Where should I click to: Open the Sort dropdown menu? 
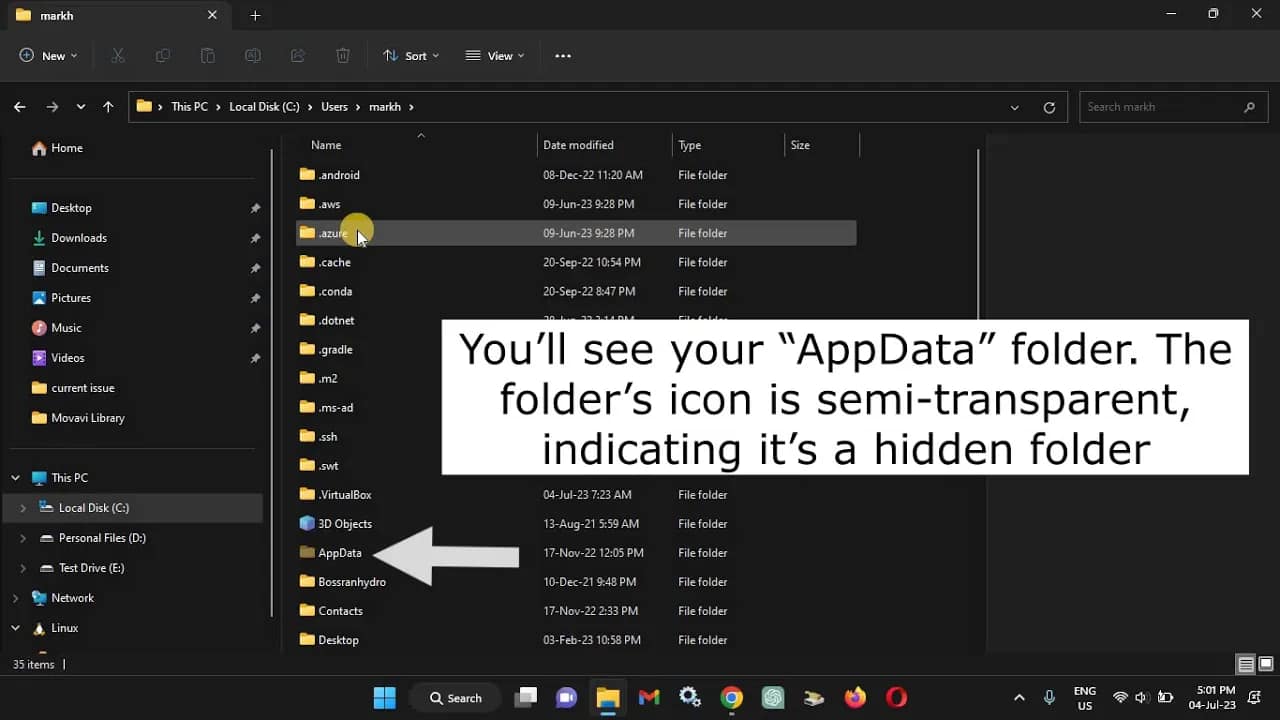click(410, 55)
